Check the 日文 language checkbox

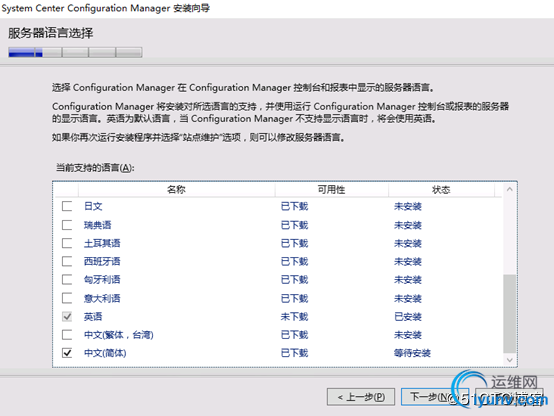(67, 206)
